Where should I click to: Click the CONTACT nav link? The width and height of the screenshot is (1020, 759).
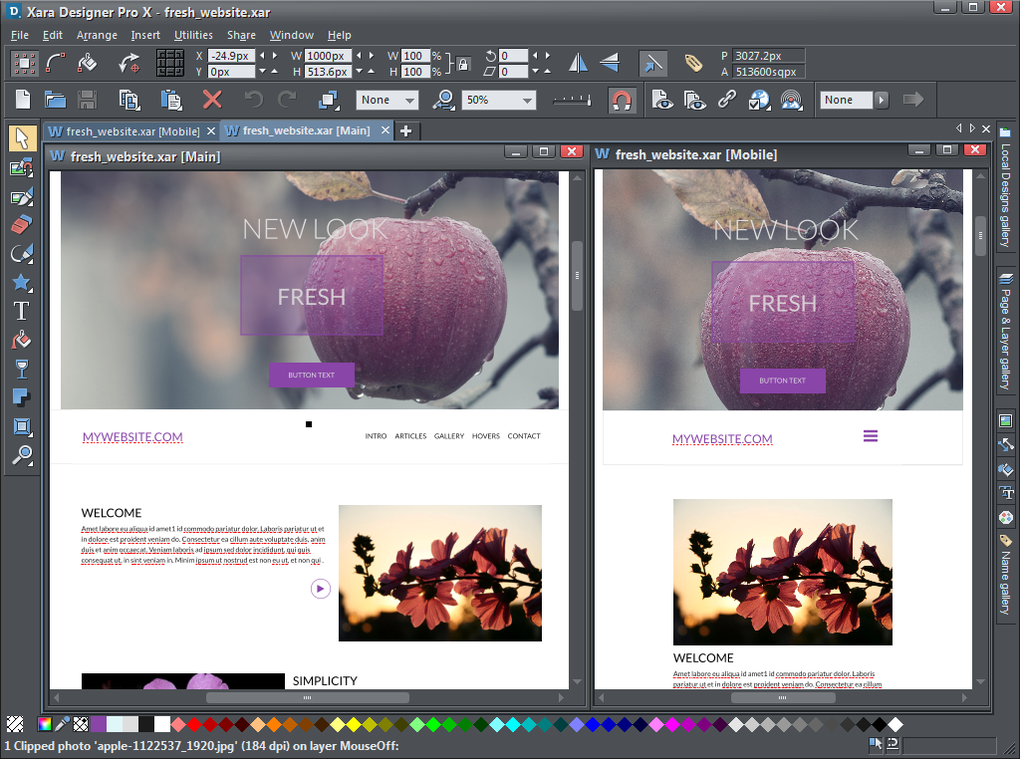click(524, 436)
